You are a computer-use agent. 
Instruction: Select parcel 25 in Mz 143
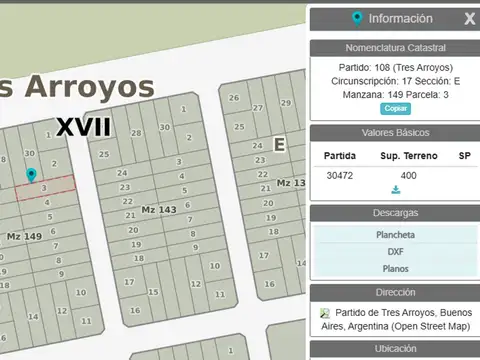click(x=104, y=155)
